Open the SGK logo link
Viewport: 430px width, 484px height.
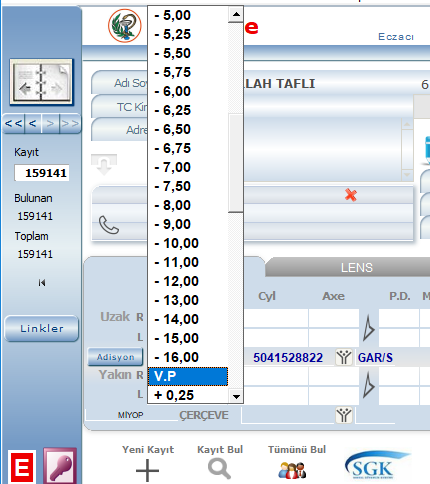377,465
